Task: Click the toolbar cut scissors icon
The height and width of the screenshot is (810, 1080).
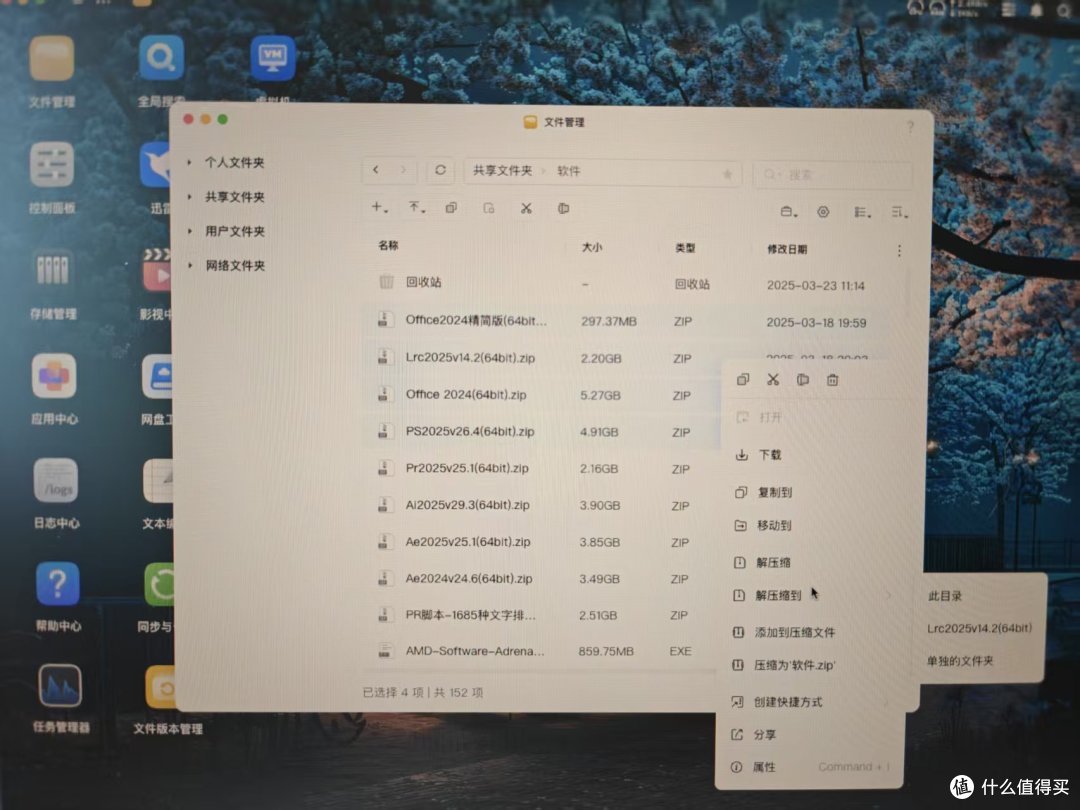Action: [526, 208]
